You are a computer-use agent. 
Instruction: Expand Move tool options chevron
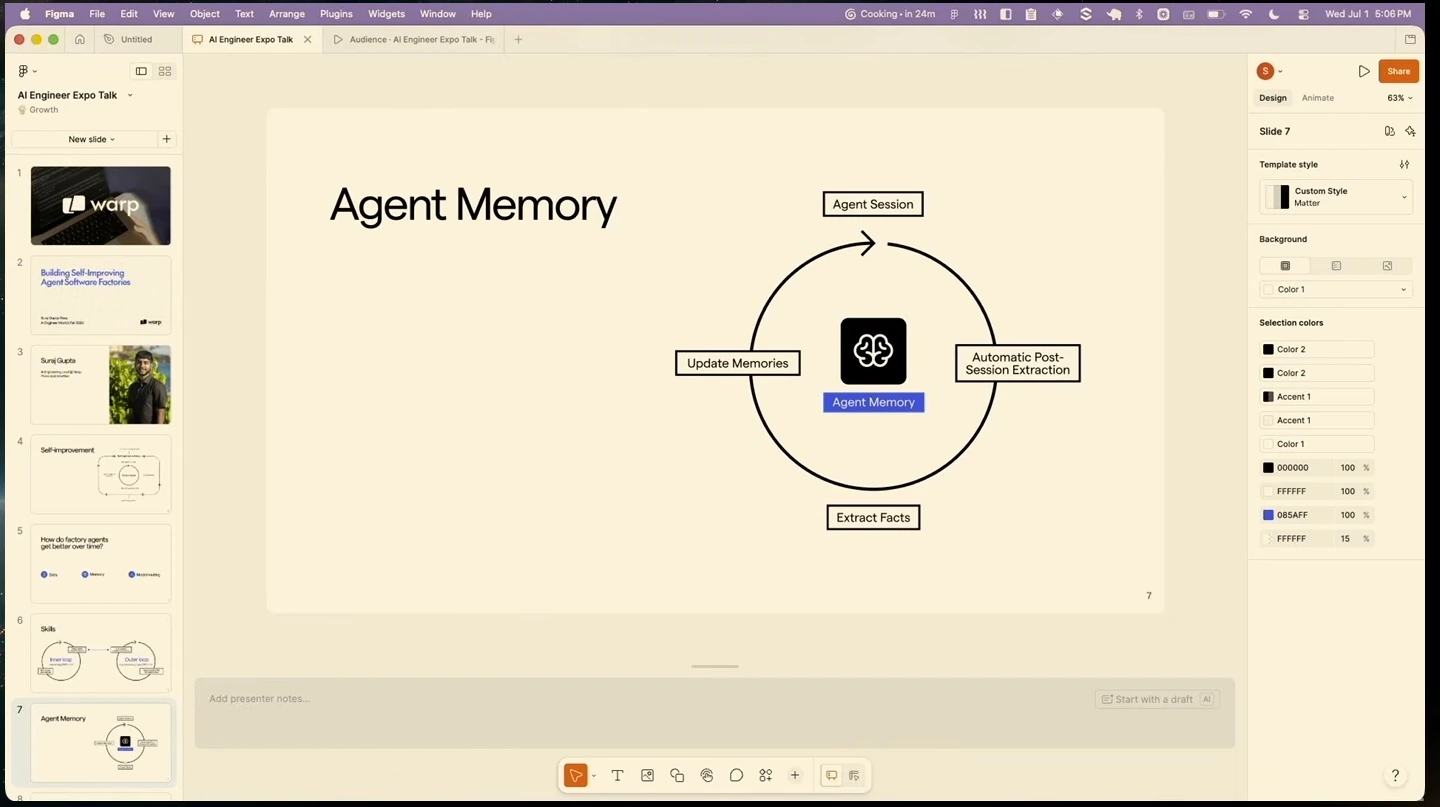tap(594, 776)
